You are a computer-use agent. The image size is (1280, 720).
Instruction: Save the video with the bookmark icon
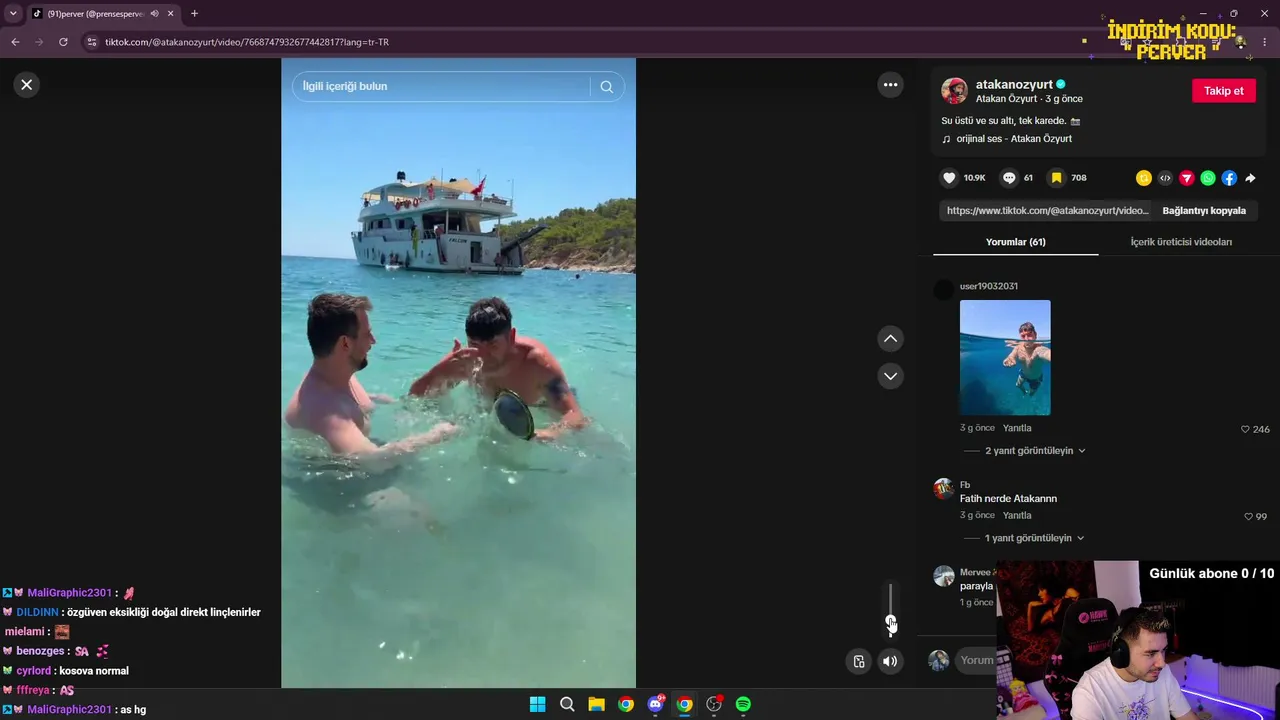(x=1056, y=178)
